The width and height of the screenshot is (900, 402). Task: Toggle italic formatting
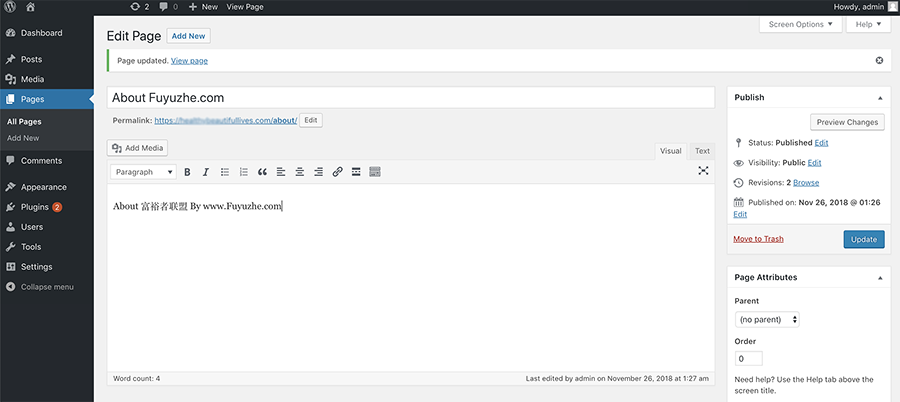coord(206,172)
